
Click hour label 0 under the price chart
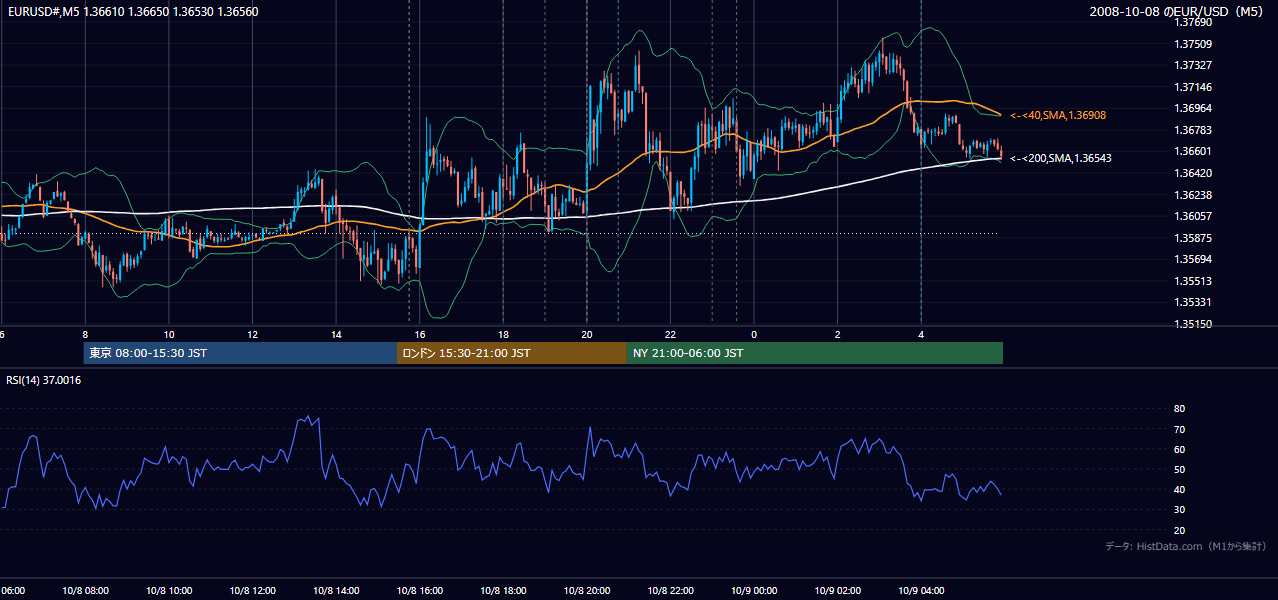pyautogui.click(x=754, y=334)
